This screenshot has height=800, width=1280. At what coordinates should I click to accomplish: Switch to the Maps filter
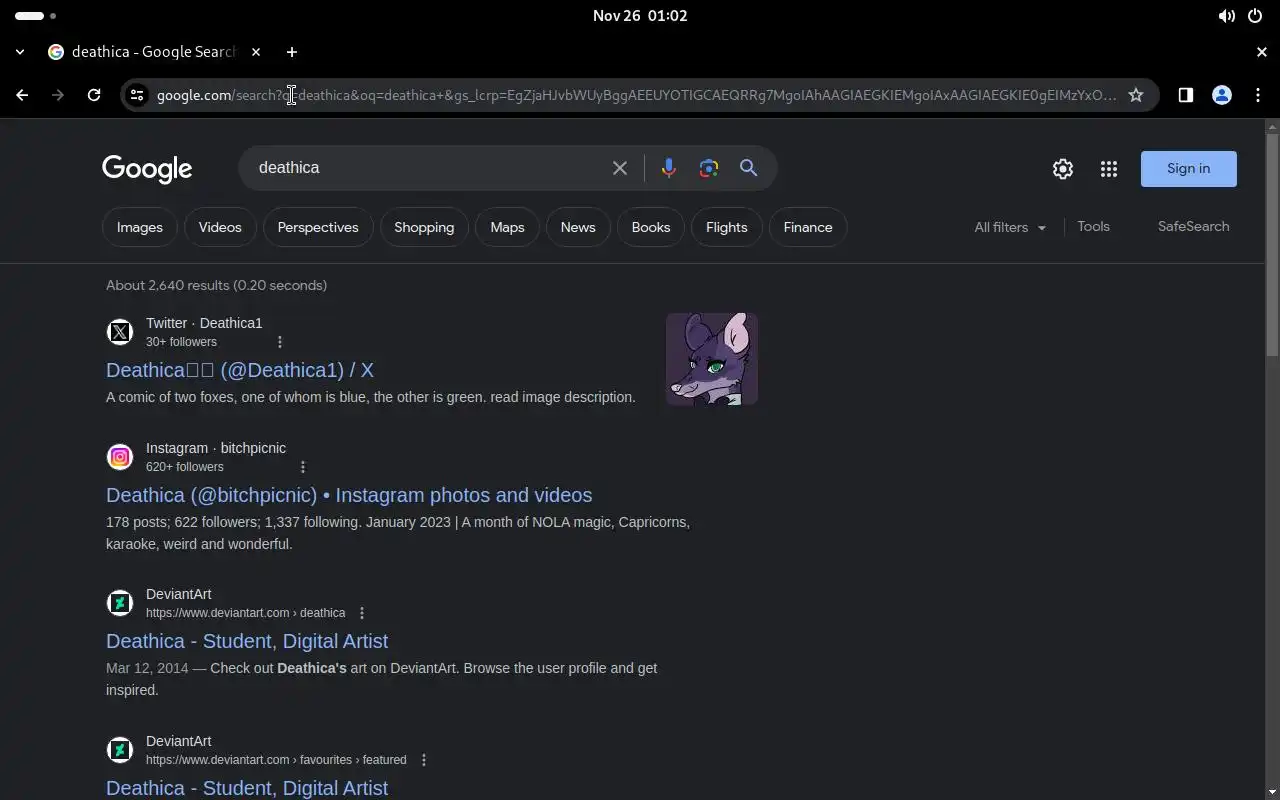pyautogui.click(x=507, y=227)
